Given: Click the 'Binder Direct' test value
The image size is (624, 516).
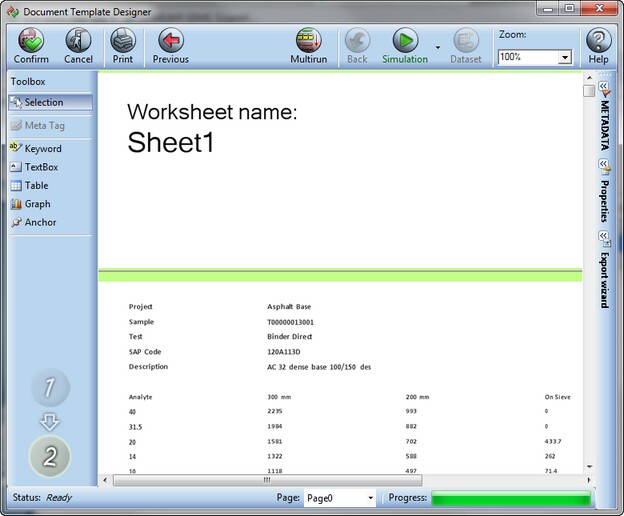Looking at the screenshot, I should coord(289,337).
